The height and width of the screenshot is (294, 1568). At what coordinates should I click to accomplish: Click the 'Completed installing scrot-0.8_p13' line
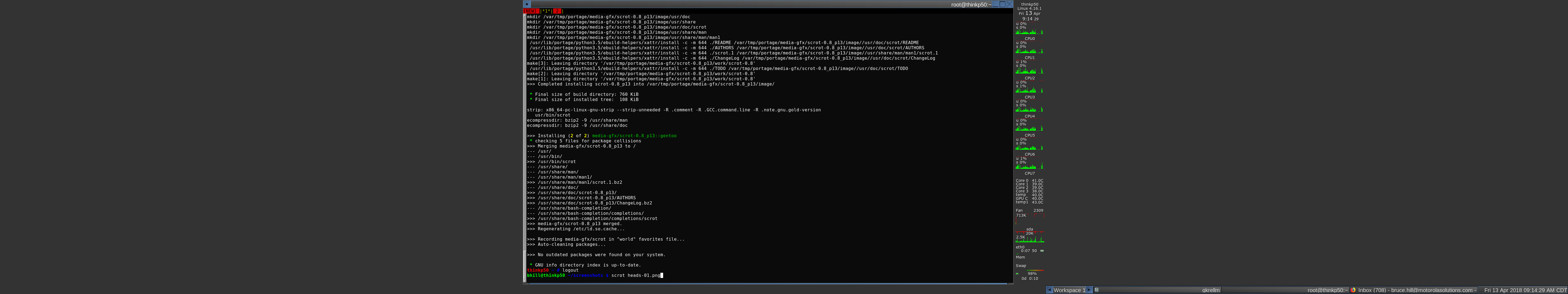click(x=651, y=84)
